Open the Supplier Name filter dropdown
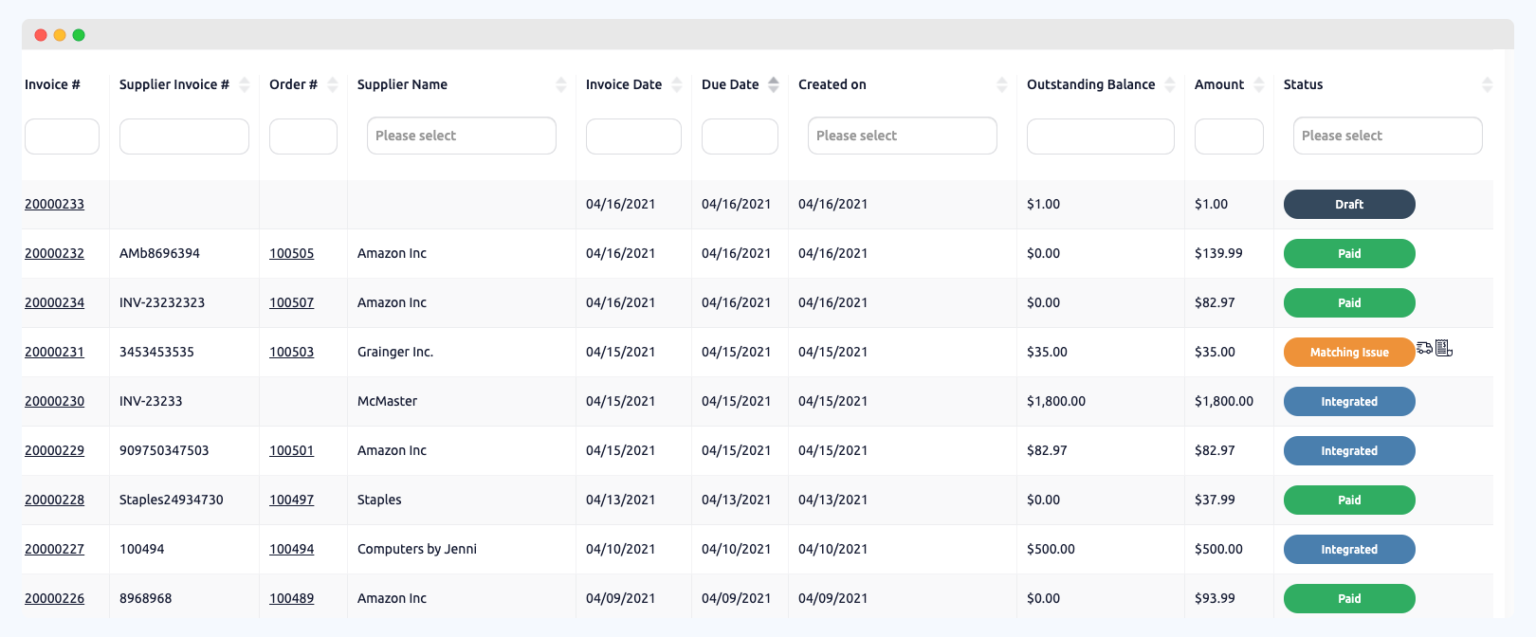The image size is (1536, 637). [x=461, y=135]
